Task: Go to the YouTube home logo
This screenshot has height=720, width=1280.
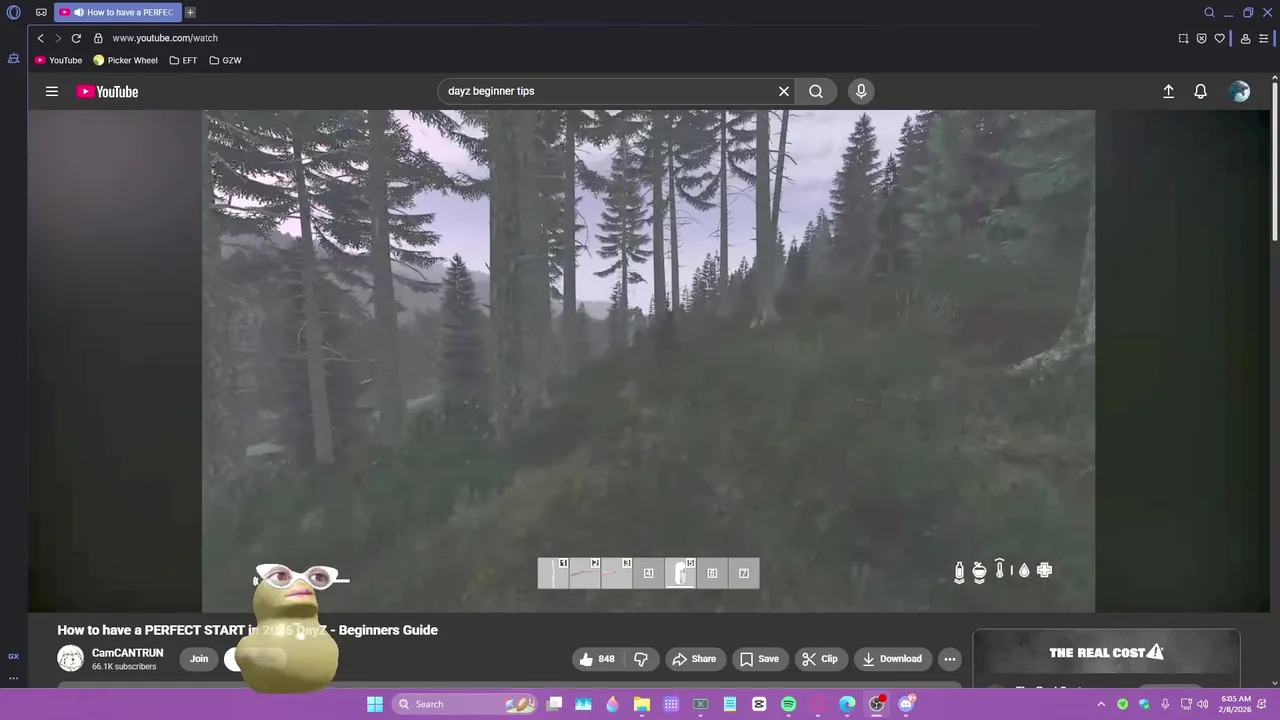Action: pyautogui.click(x=107, y=91)
